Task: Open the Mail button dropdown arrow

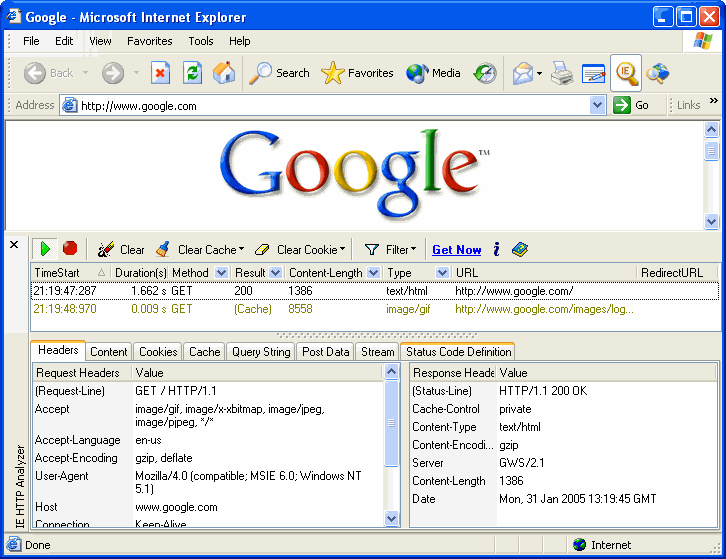Action: coord(539,73)
